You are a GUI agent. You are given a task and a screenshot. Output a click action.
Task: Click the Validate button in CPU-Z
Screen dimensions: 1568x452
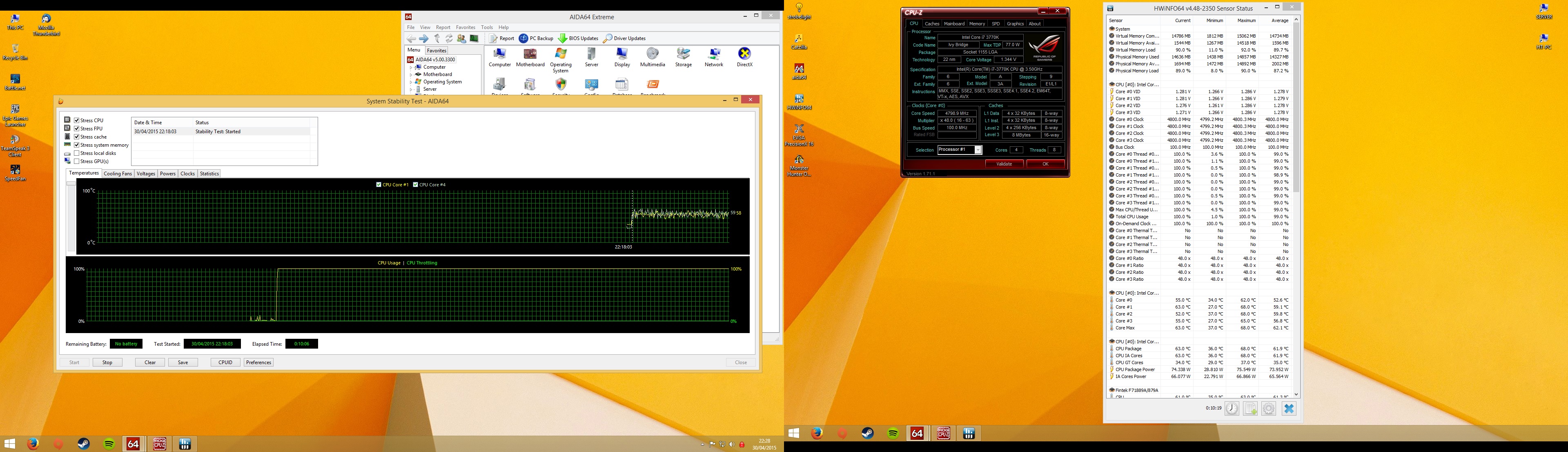1004,164
